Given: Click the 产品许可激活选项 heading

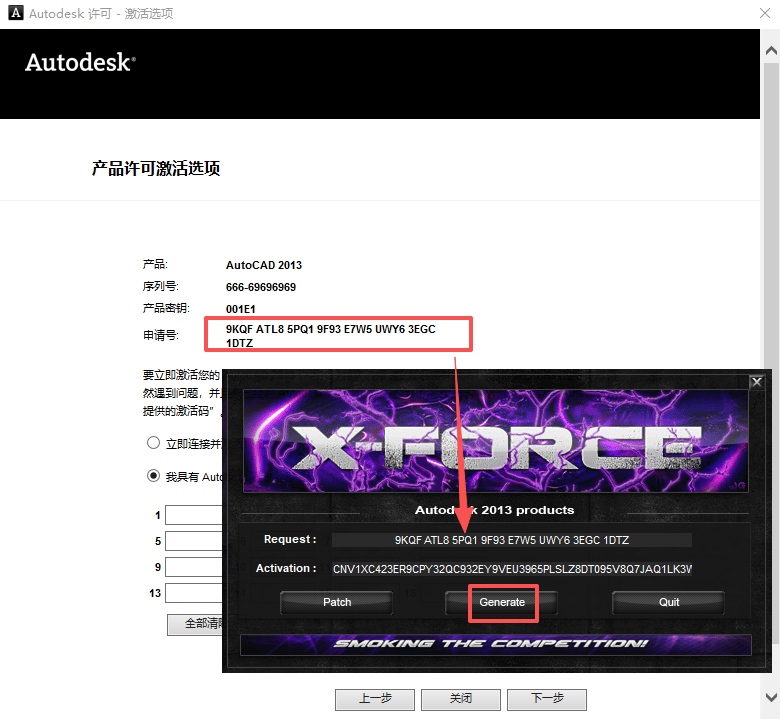Looking at the screenshot, I should click(156, 169).
